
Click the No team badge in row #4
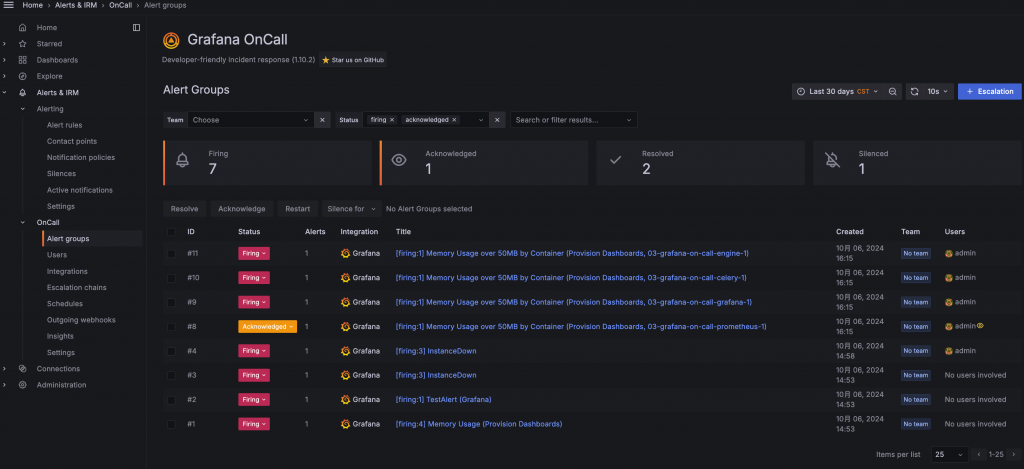(916, 351)
